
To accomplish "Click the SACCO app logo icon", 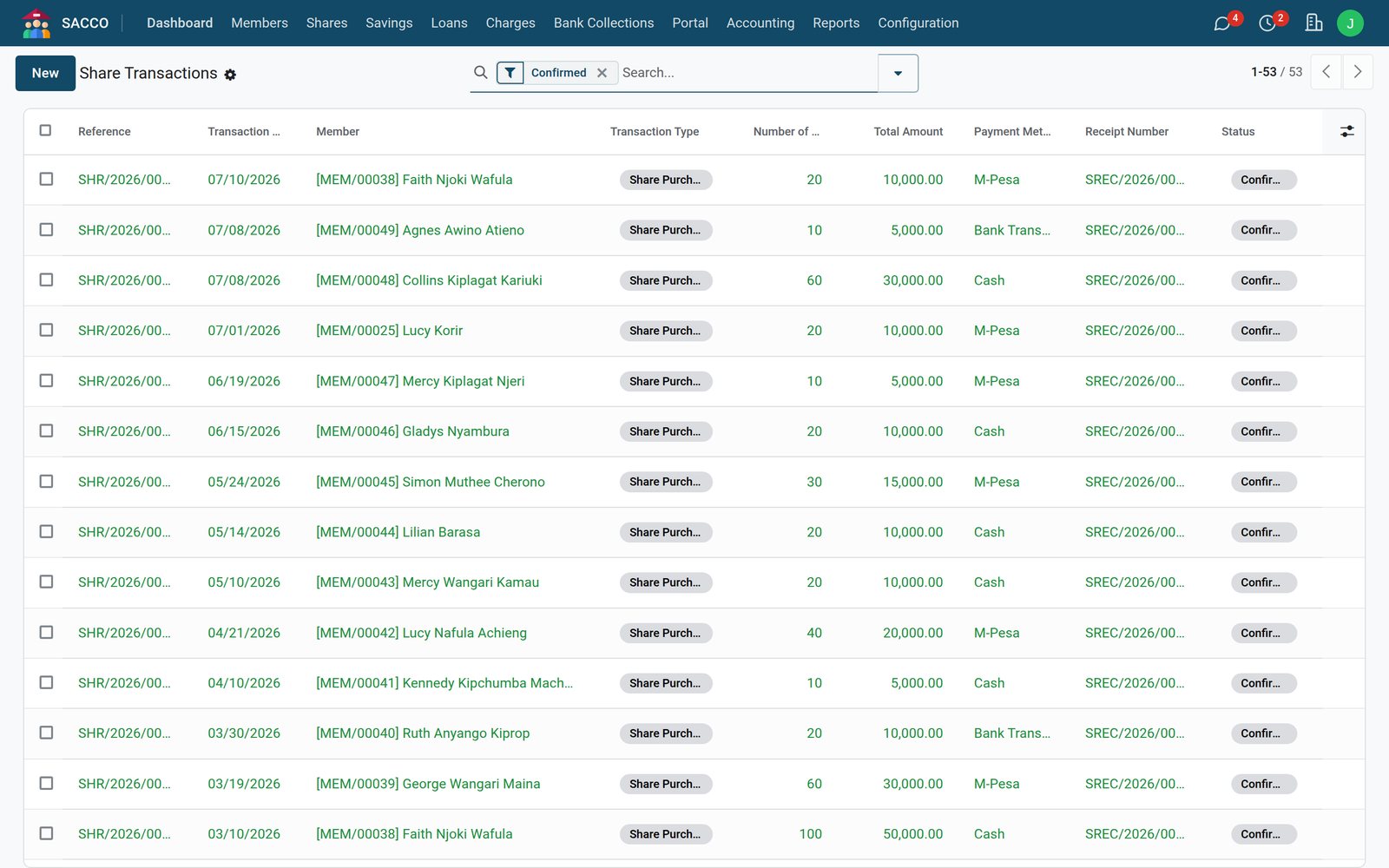I will click(36, 23).
